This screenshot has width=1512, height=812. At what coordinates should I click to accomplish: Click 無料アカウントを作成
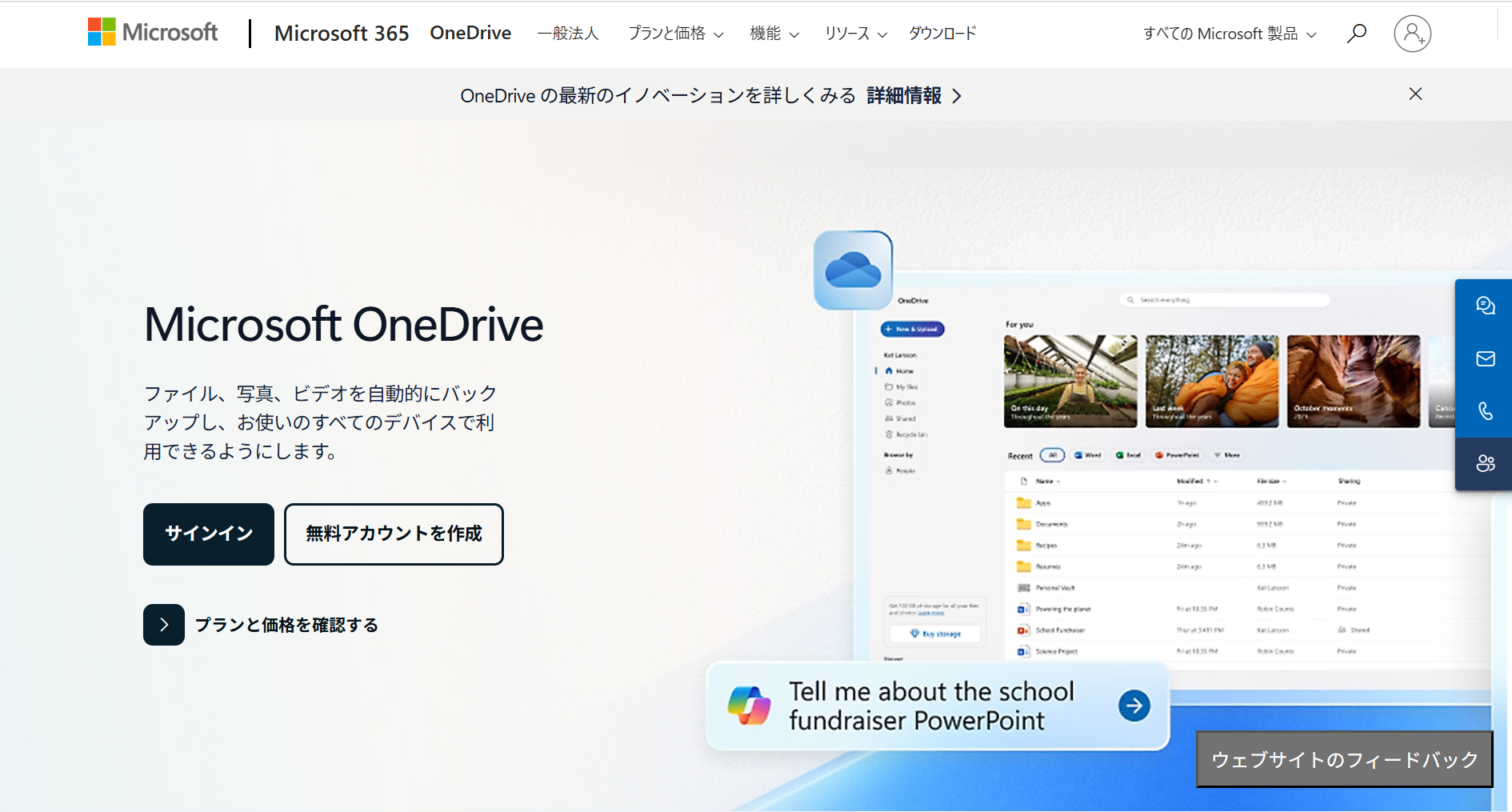coord(393,534)
